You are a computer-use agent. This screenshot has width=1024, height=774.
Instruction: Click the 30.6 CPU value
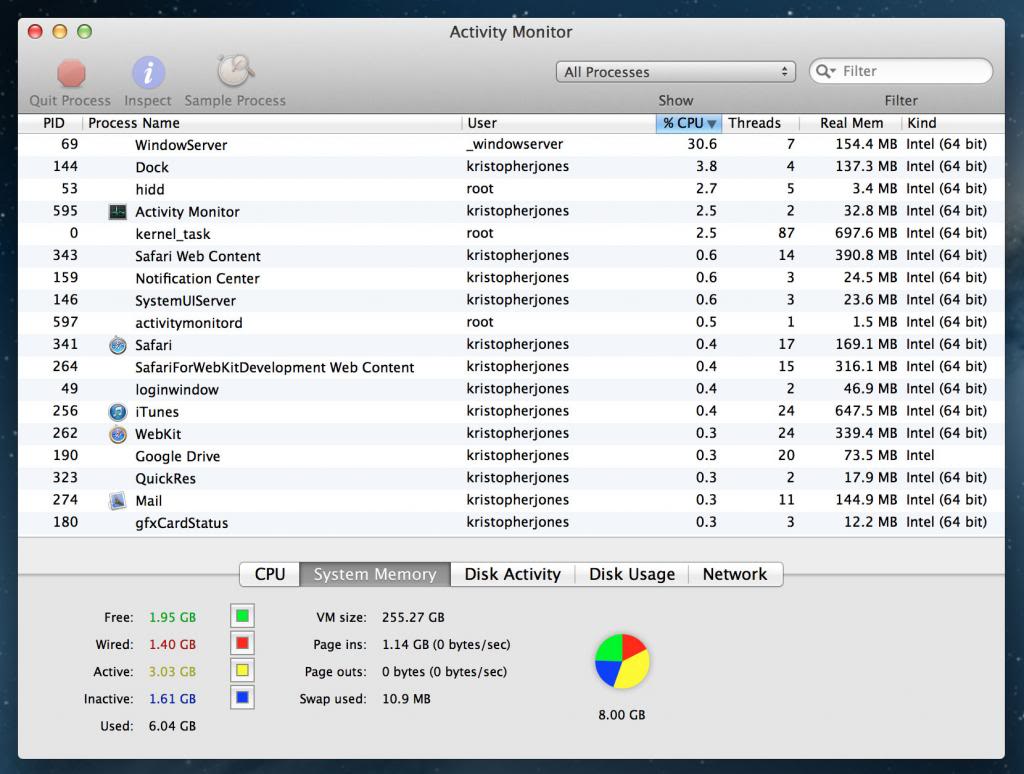(x=702, y=144)
